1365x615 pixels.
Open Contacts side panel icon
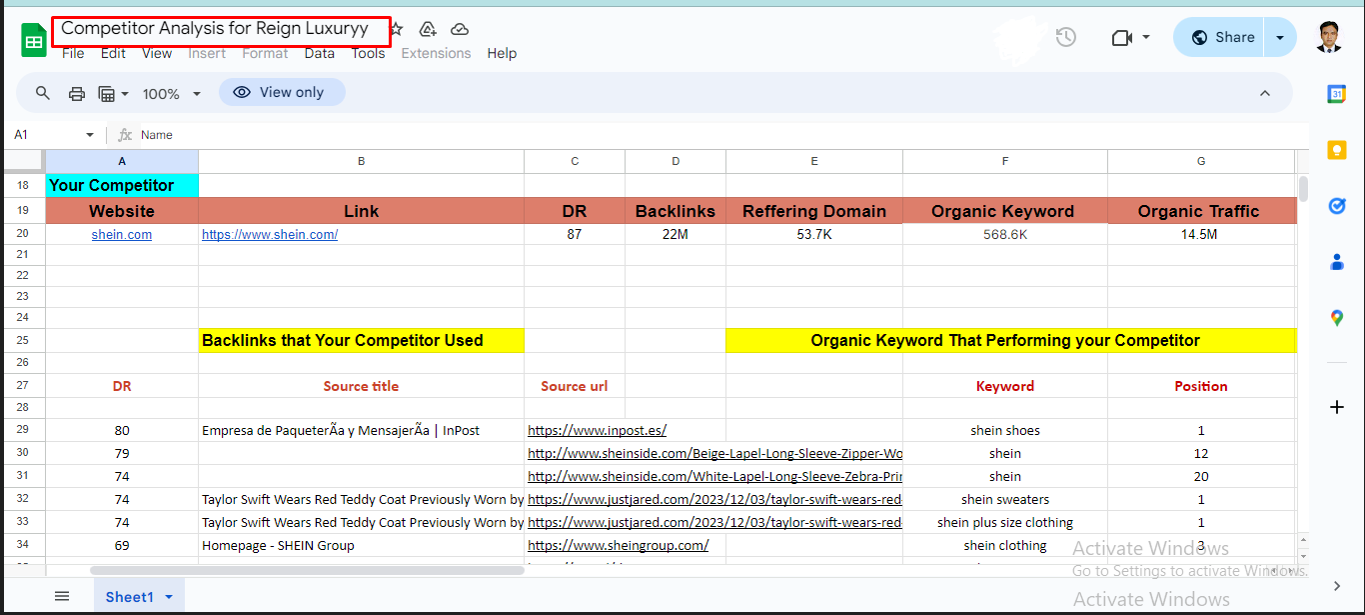click(1337, 262)
